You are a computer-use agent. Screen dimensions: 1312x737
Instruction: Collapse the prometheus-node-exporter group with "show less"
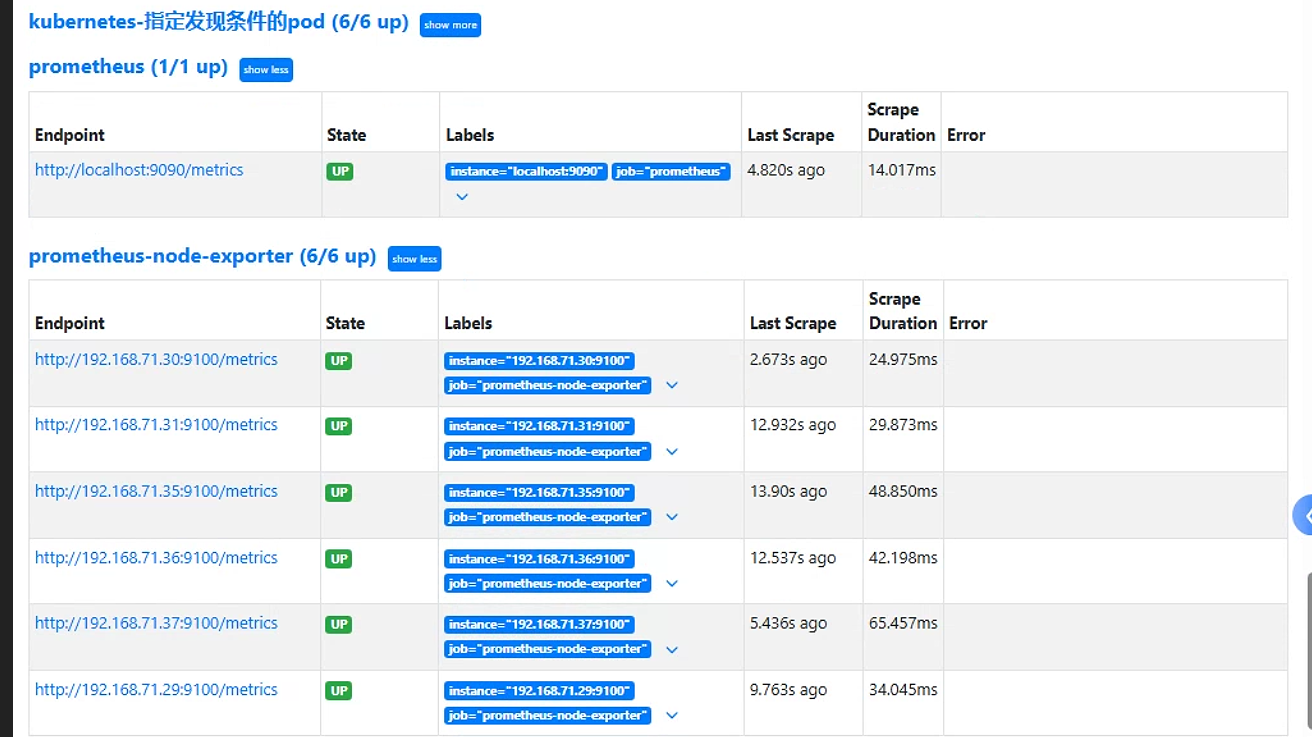[414, 259]
